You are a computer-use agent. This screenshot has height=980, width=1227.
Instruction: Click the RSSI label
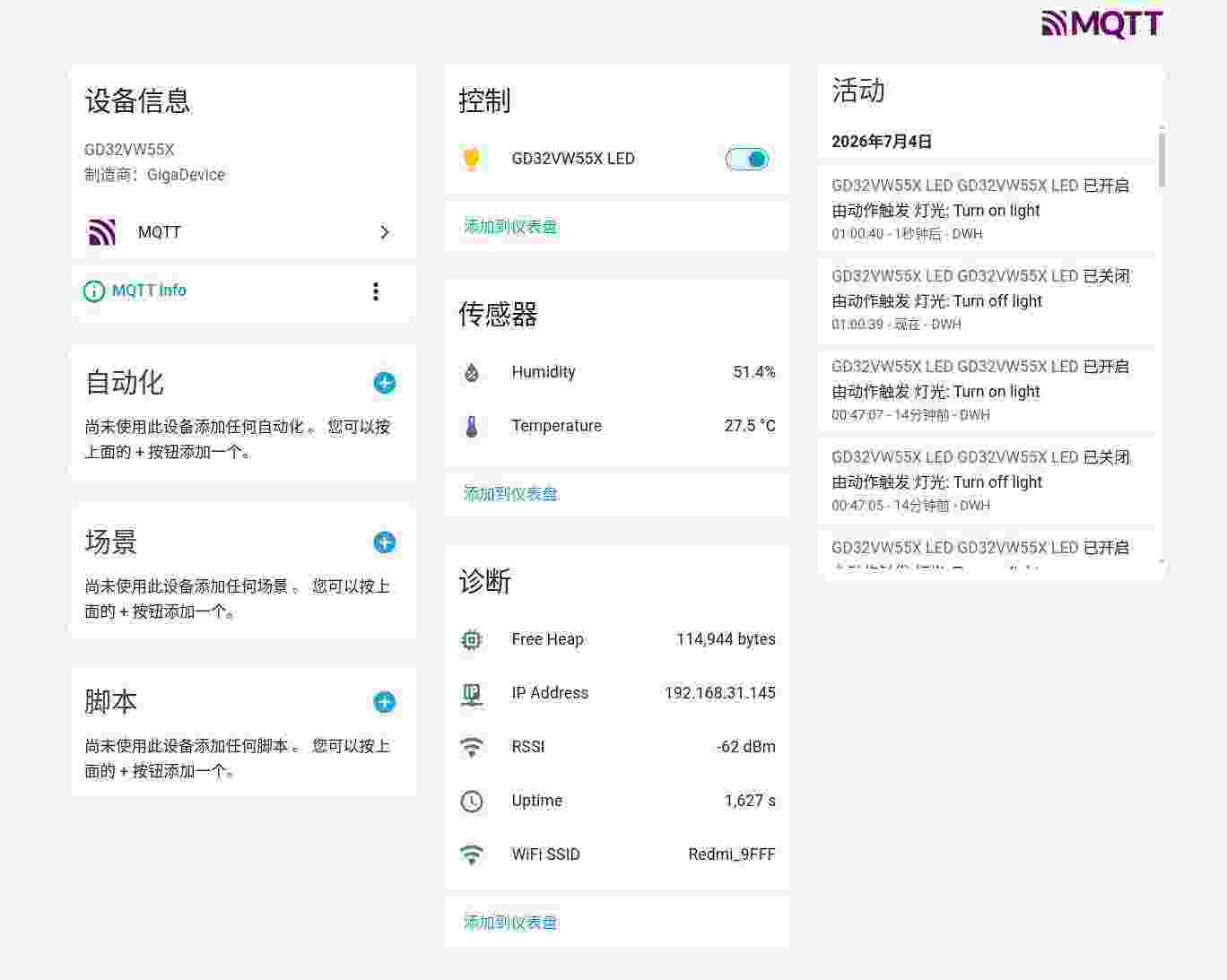click(528, 747)
